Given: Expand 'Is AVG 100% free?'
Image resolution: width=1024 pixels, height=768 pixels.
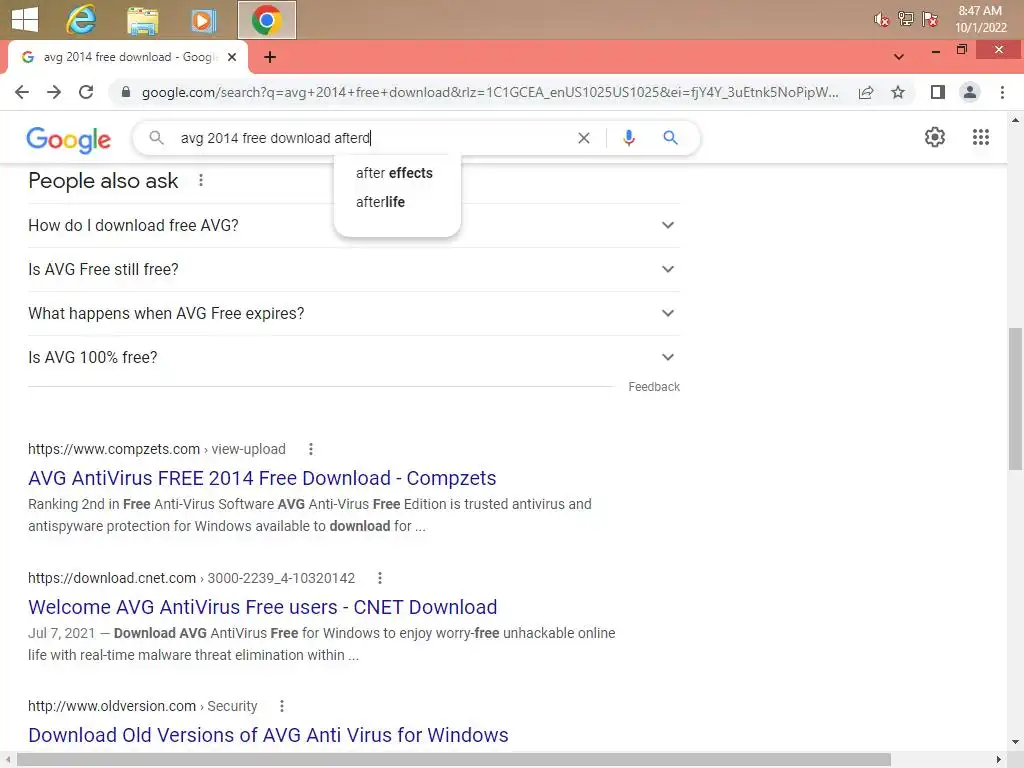Looking at the screenshot, I should pyautogui.click(x=354, y=357).
